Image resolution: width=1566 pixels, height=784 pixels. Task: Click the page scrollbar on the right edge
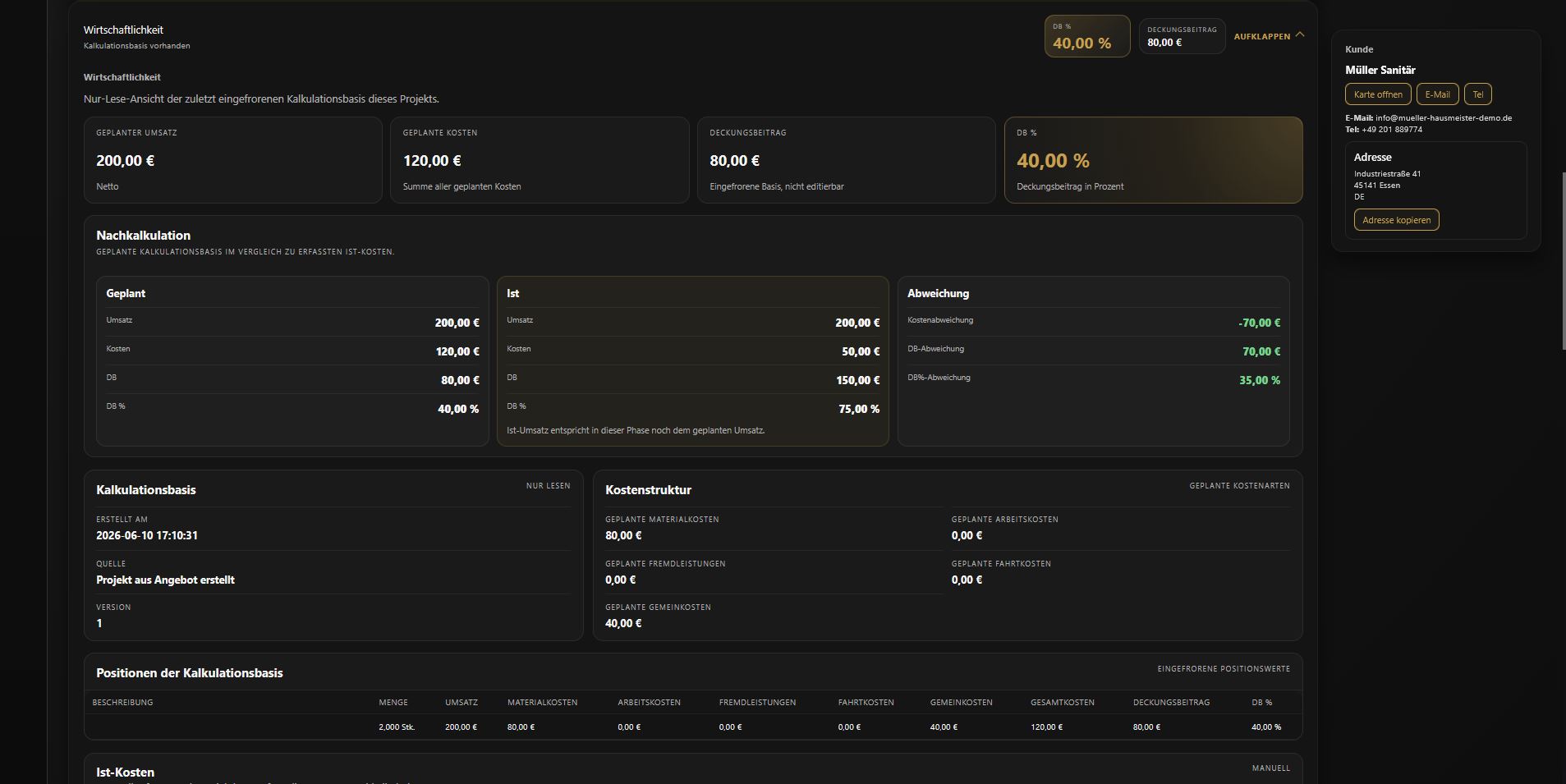coord(1563,263)
